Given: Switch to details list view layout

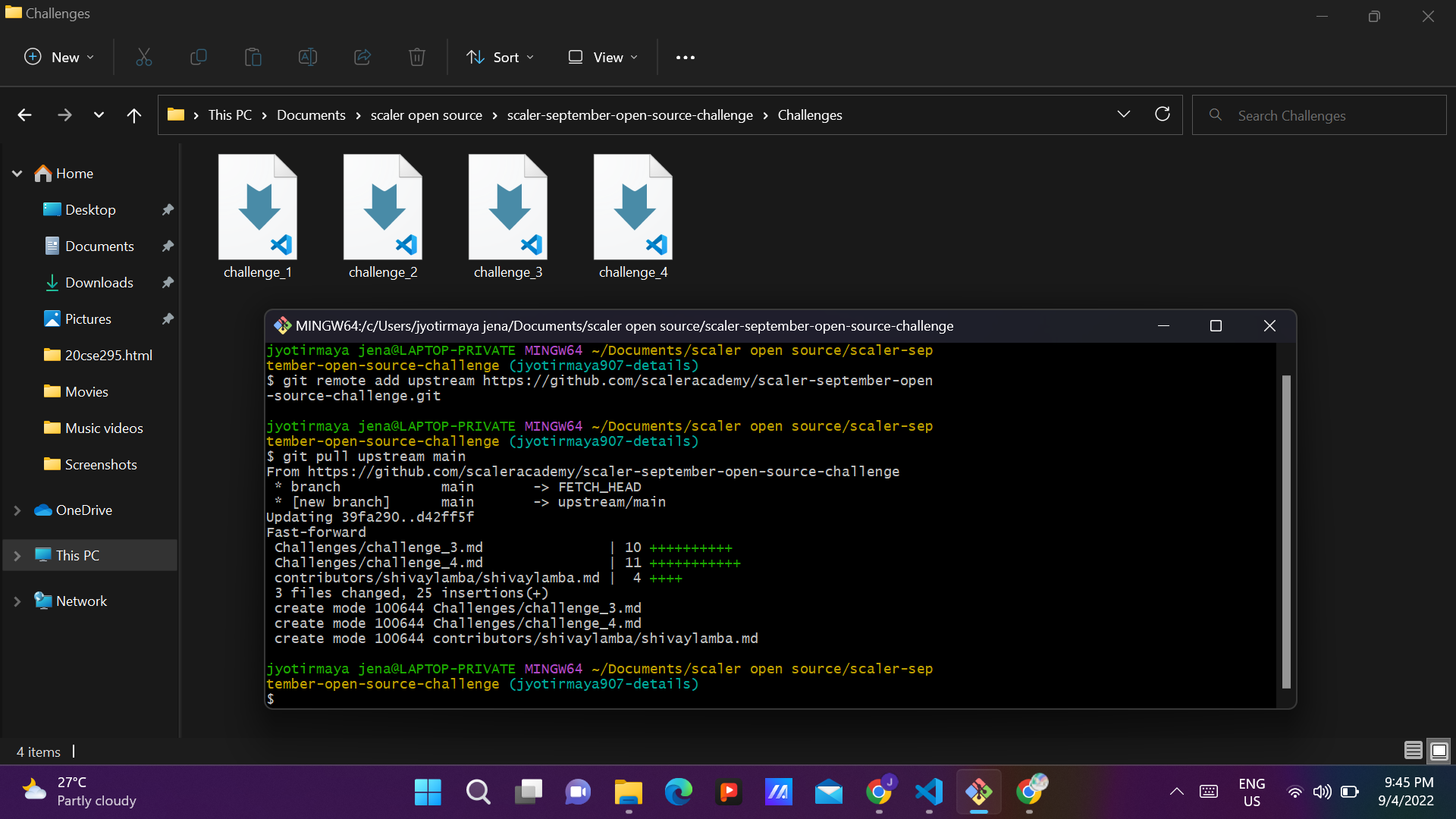Looking at the screenshot, I should [x=1414, y=751].
